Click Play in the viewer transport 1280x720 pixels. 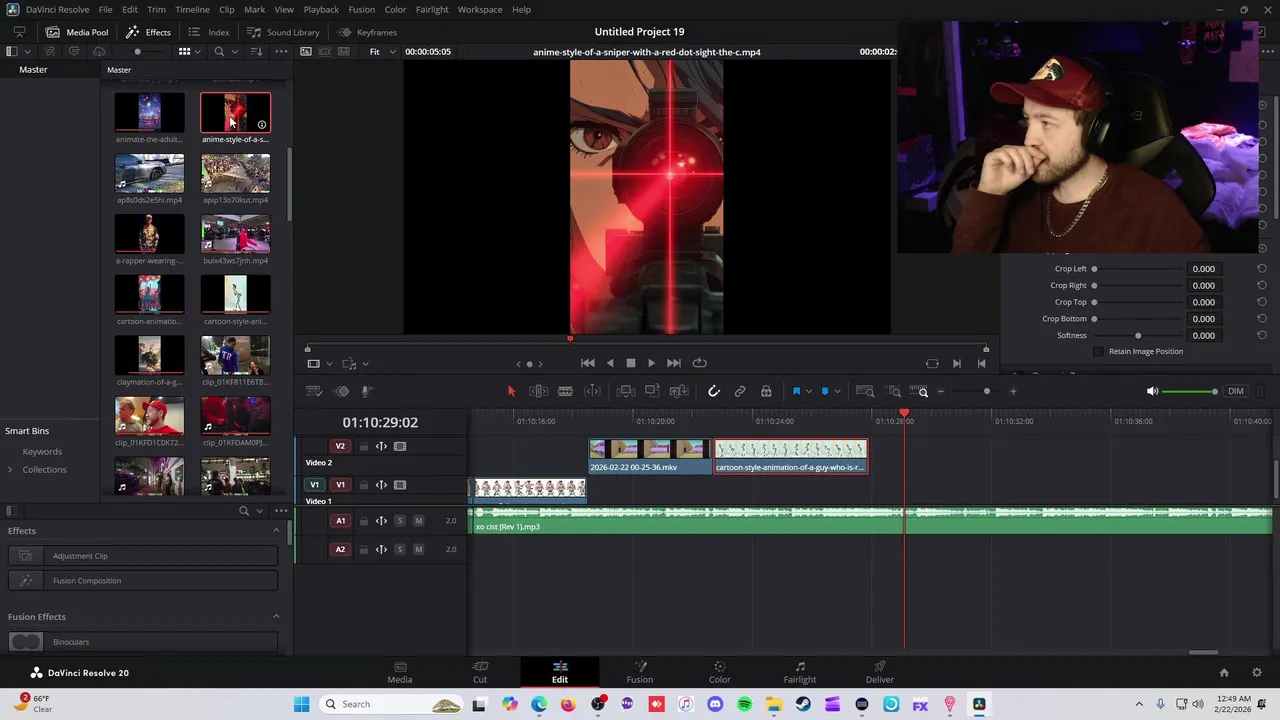click(651, 363)
